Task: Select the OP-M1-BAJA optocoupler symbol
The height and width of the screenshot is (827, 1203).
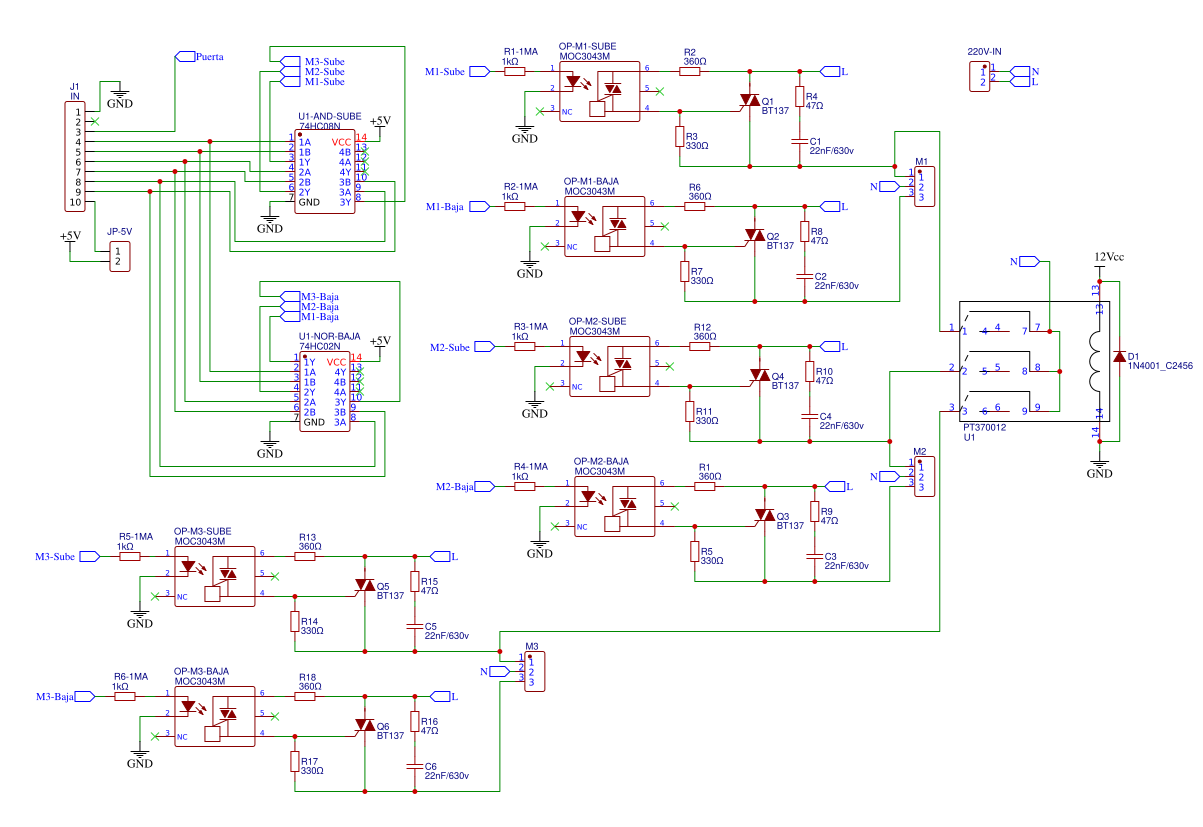Action: point(605,225)
